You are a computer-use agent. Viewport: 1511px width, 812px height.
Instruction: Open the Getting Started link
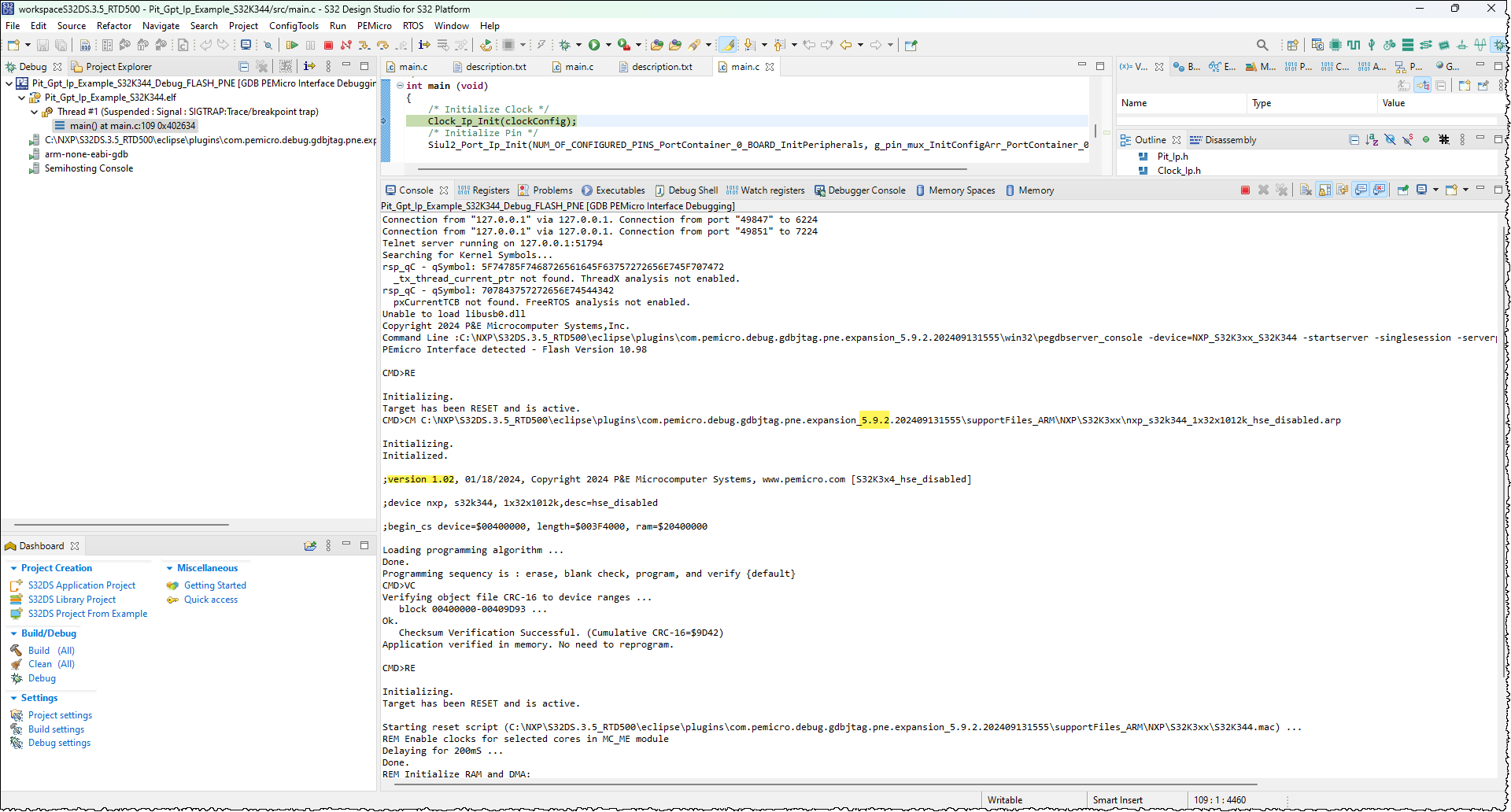pyautogui.click(x=215, y=585)
